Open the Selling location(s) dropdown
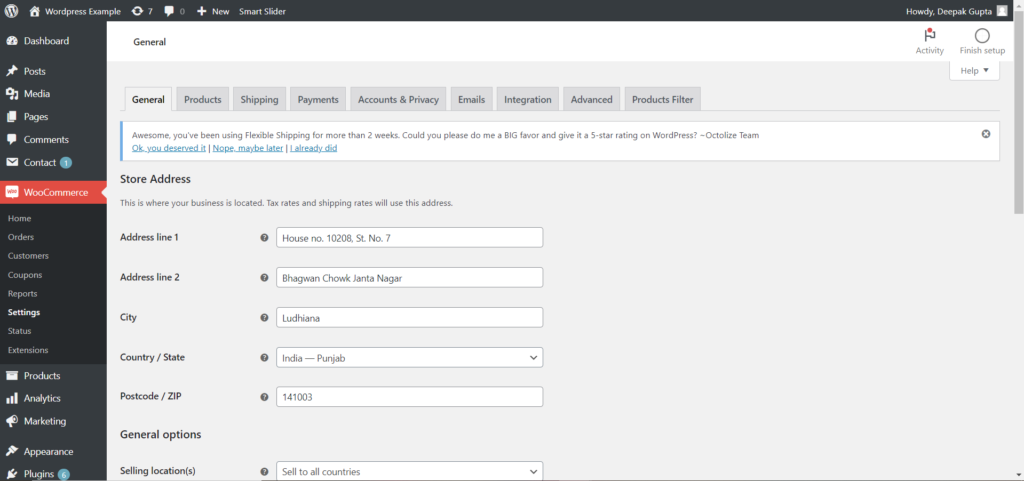 pos(409,471)
